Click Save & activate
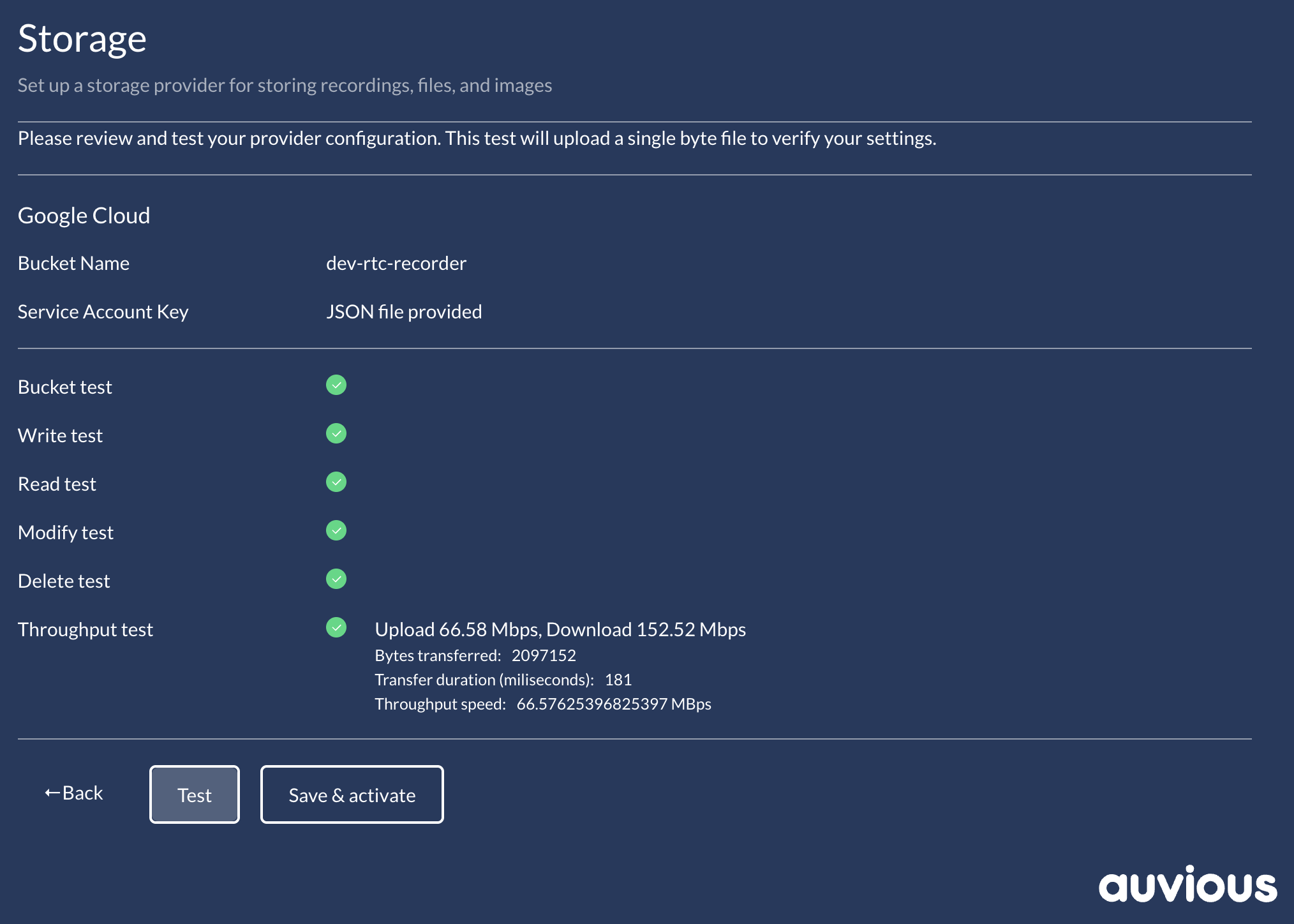The image size is (1294, 924). tap(352, 794)
